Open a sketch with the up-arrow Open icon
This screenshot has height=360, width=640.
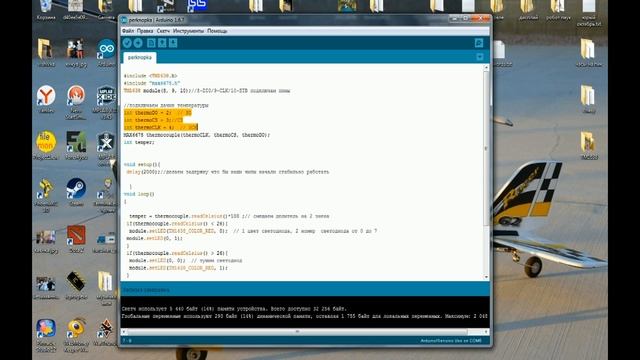pyautogui.click(x=162, y=43)
